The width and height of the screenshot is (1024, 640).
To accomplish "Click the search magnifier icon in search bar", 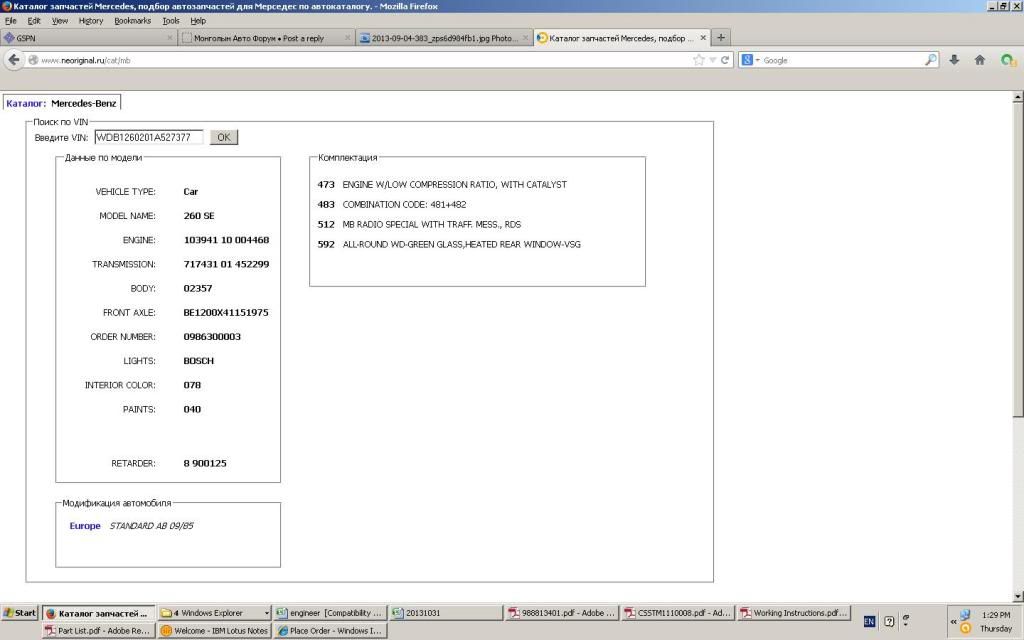I will point(931,60).
